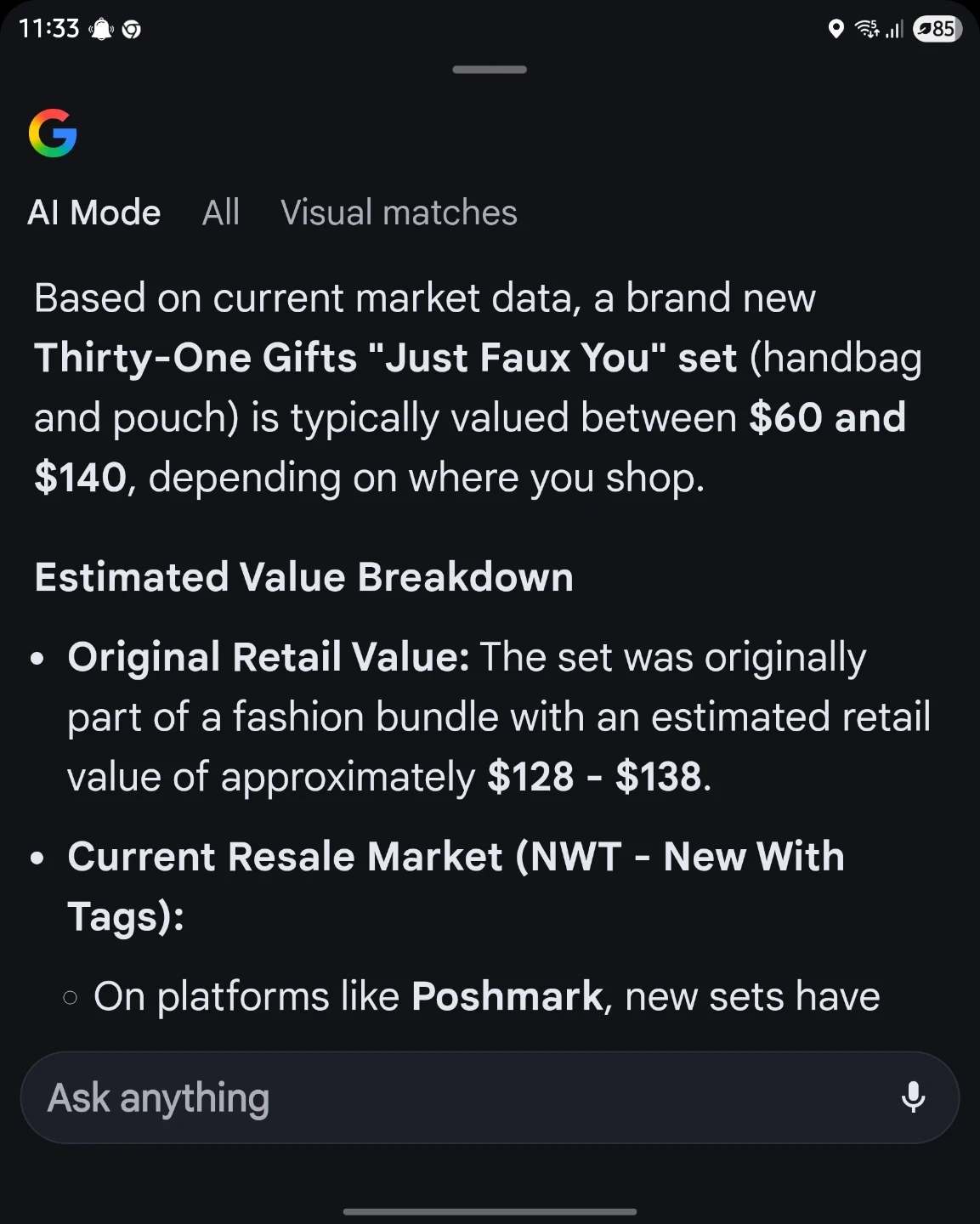The height and width of the screenshot is (1224, 980).
Task: Focus the Ask anything input field
Action: tap(459, 1097)
